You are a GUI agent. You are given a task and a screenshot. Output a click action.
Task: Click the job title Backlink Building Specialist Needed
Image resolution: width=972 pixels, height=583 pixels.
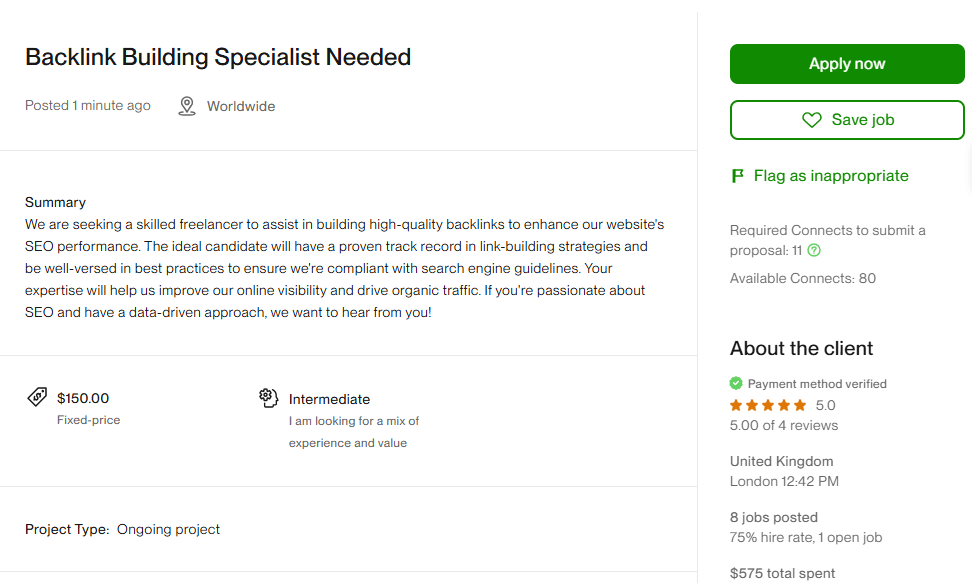218,57
